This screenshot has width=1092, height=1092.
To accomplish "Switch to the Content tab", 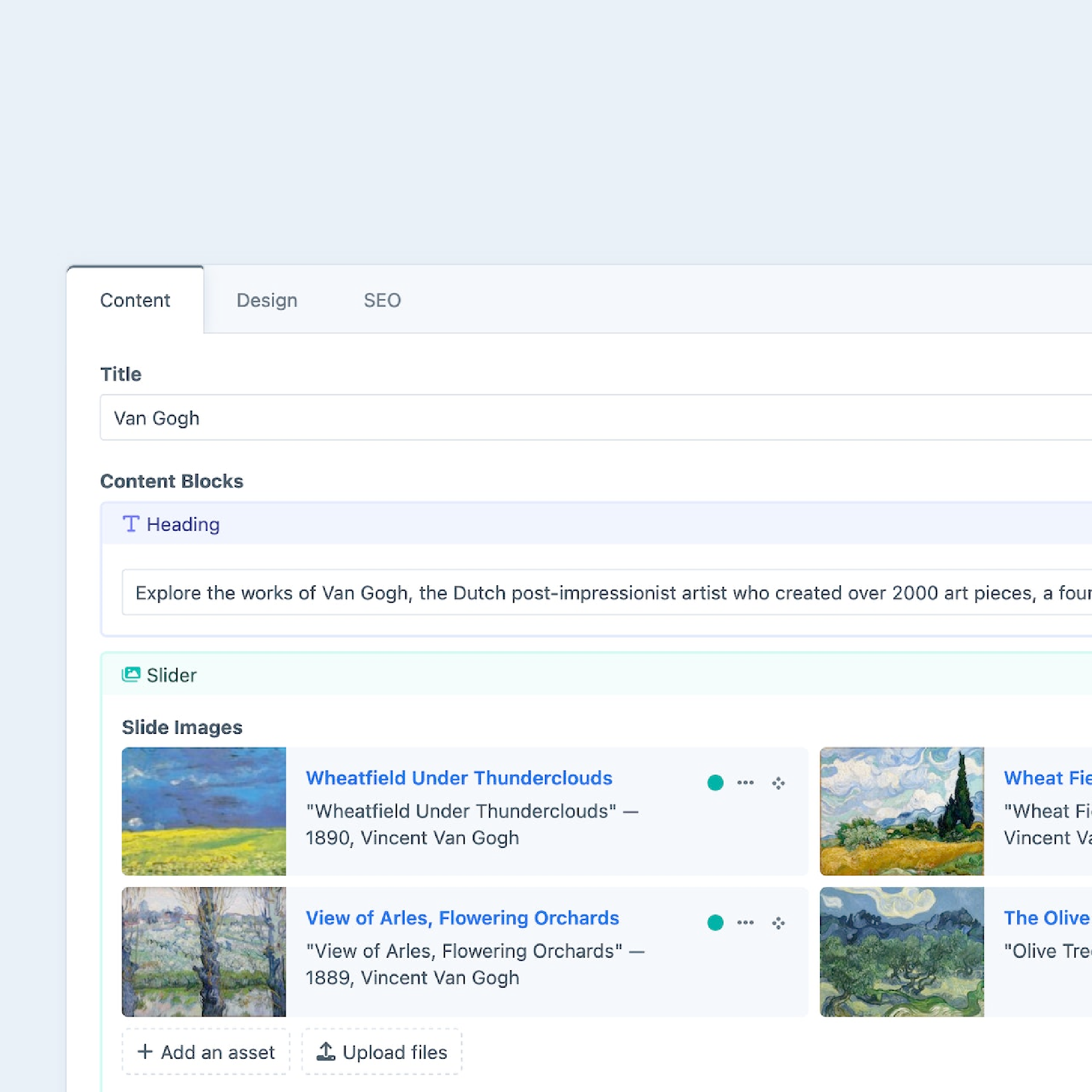I will [135, 300].
